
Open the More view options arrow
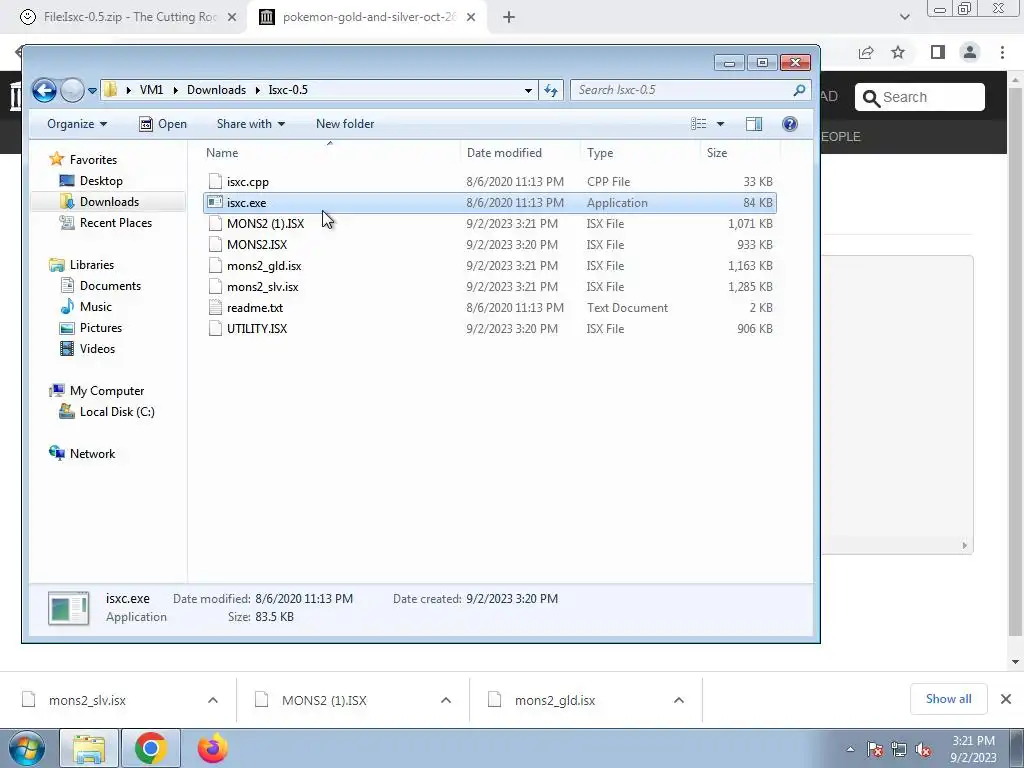pos(720,123)
